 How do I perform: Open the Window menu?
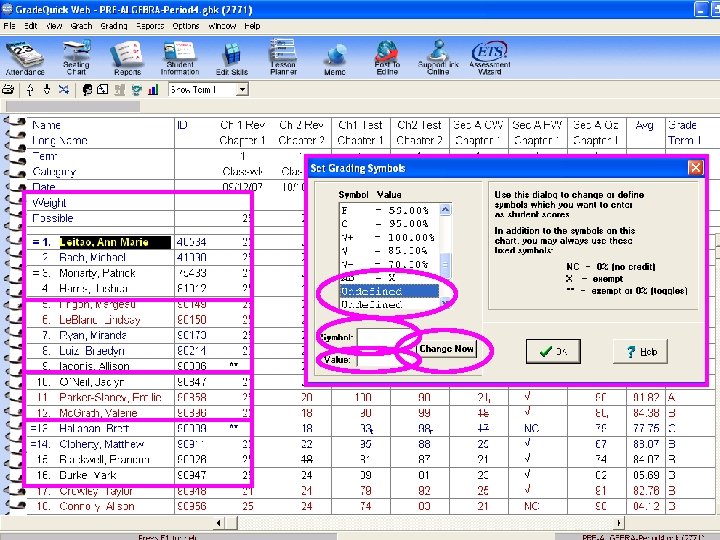click(222, 26)
